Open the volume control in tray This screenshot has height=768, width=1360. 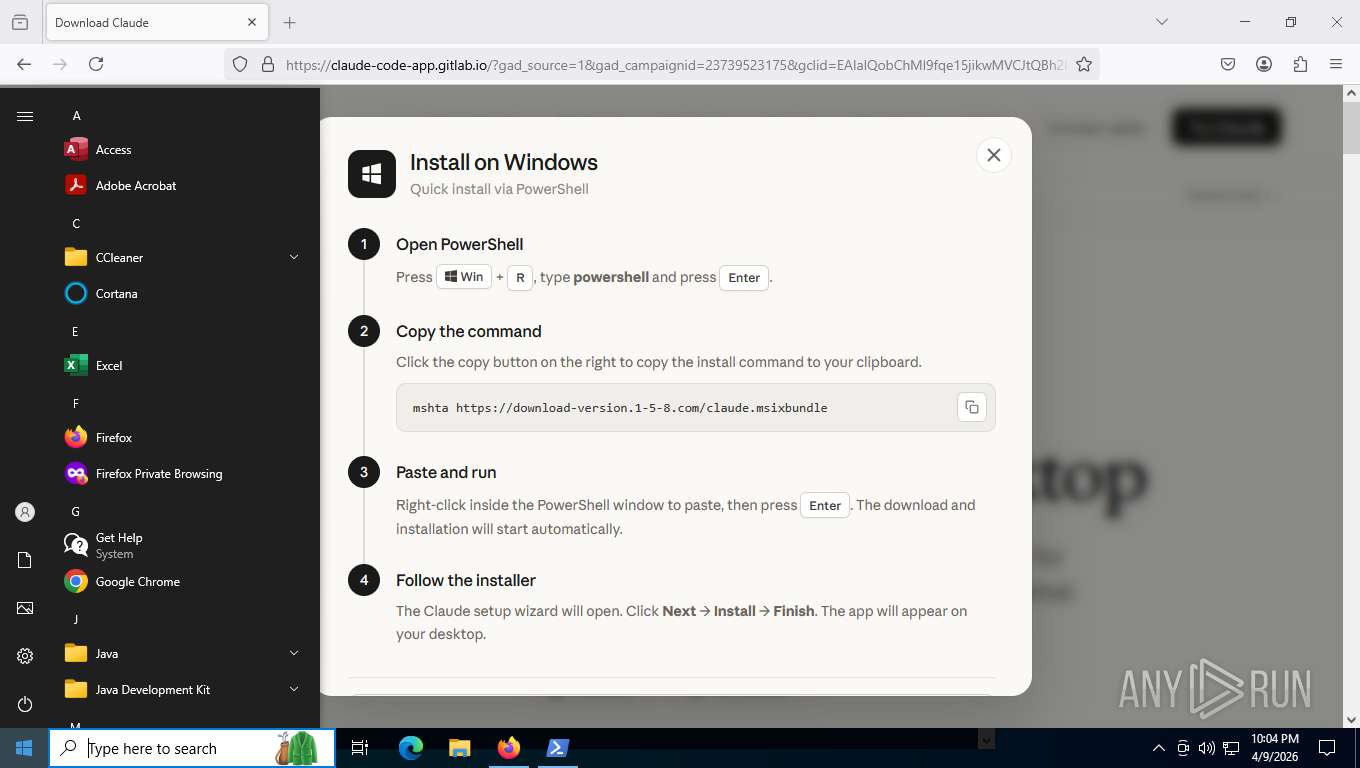(1207, 748)
